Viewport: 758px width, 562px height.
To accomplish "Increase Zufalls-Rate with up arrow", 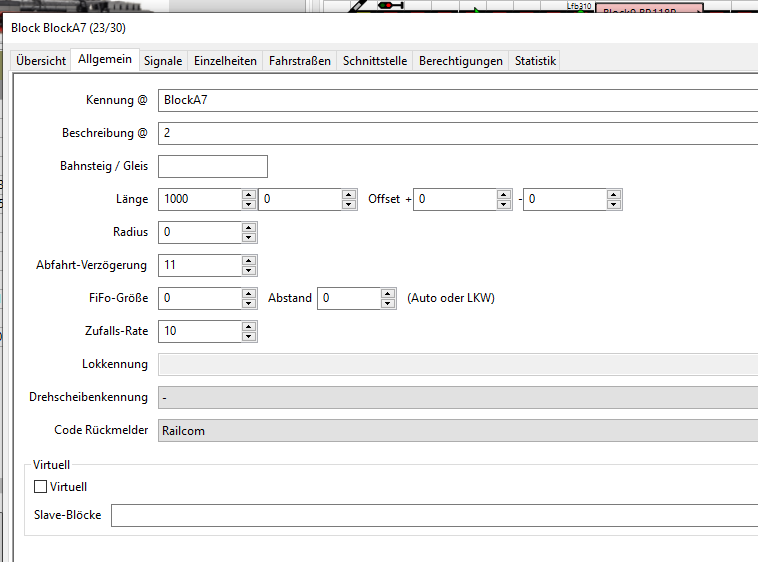I will 249,326.
